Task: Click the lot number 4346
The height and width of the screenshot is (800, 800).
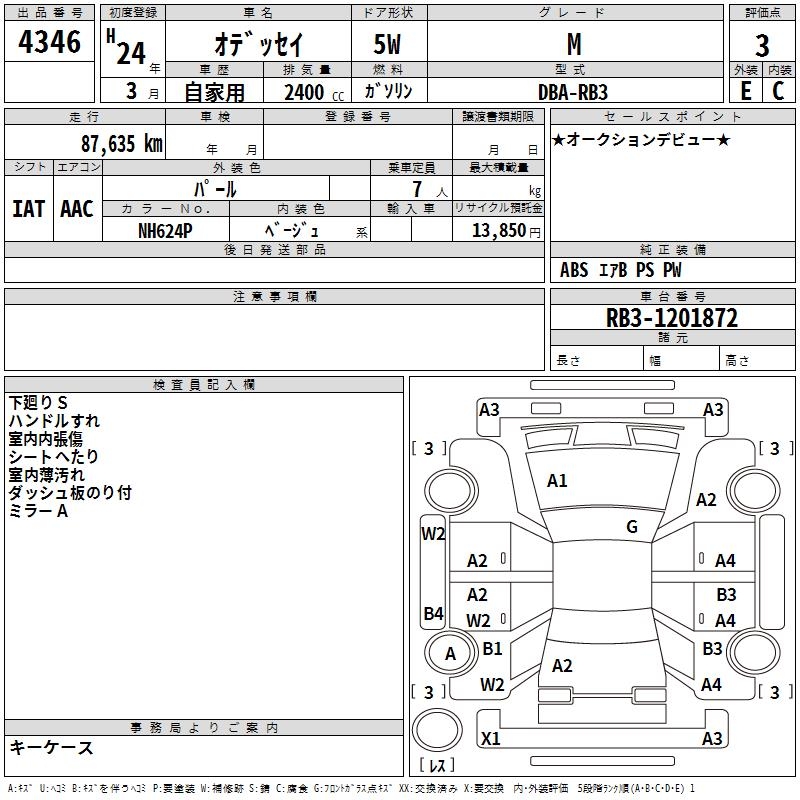Action: point(49,42)
